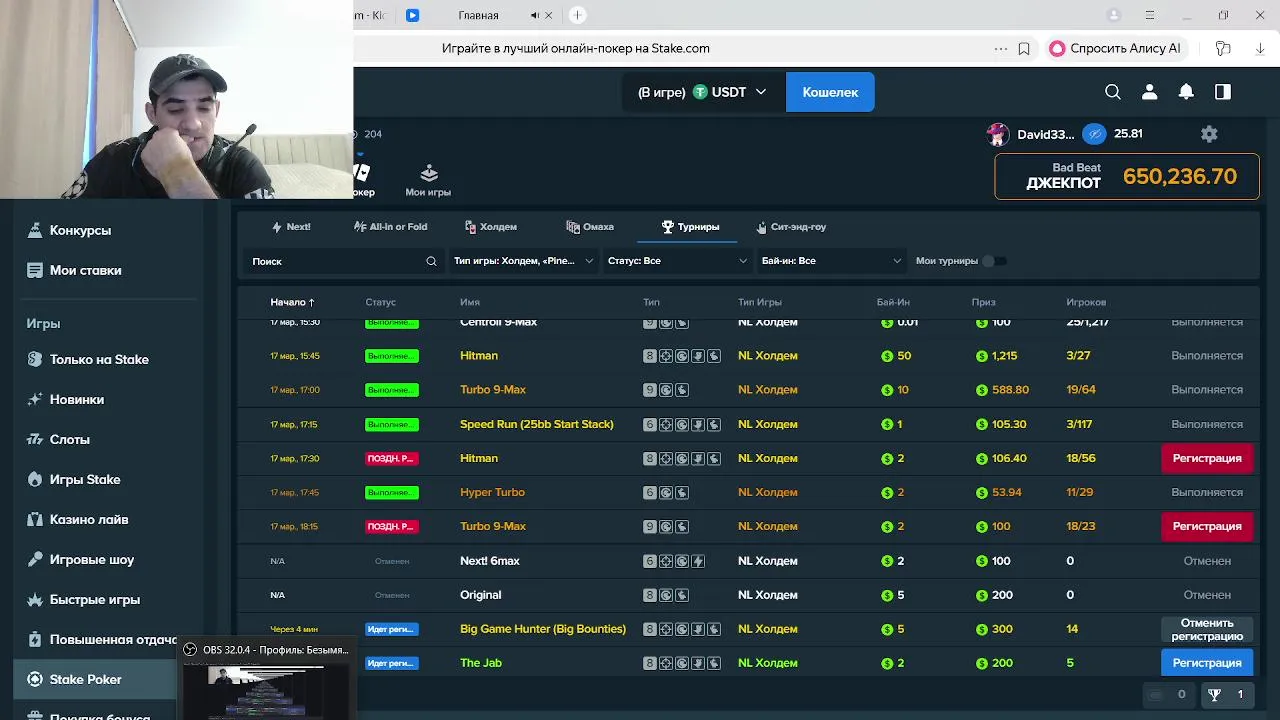Click the browser extensions icon beside downloads

(x=1223, y=48)
